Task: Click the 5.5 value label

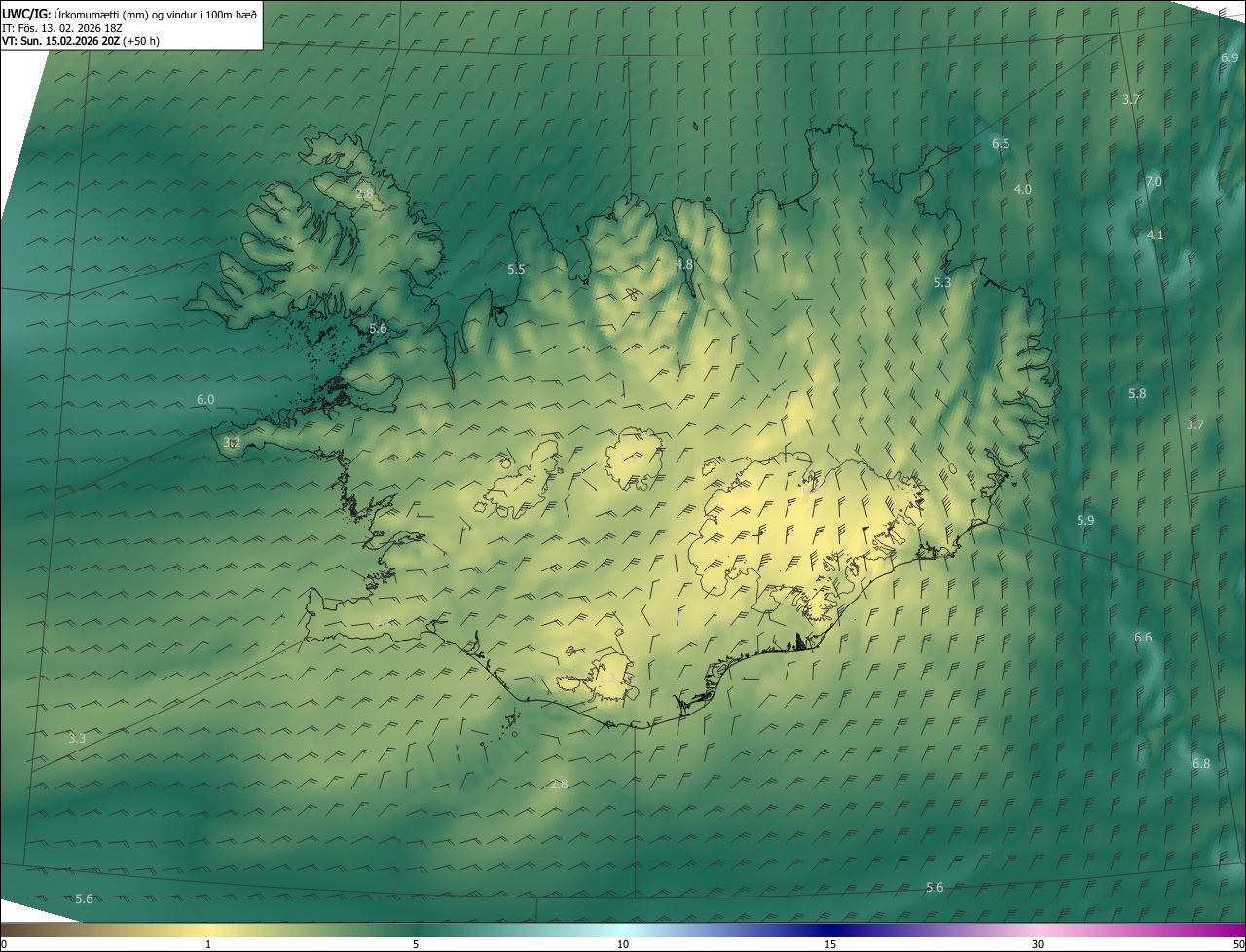Action: pyautogui.click(x=516, y=269)
